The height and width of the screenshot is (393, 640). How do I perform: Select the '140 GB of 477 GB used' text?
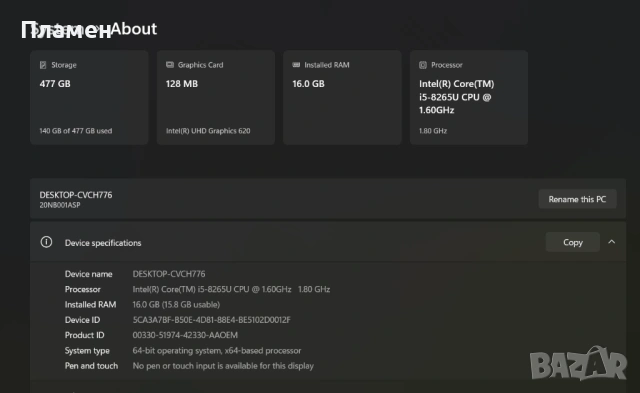coord(76,131)
